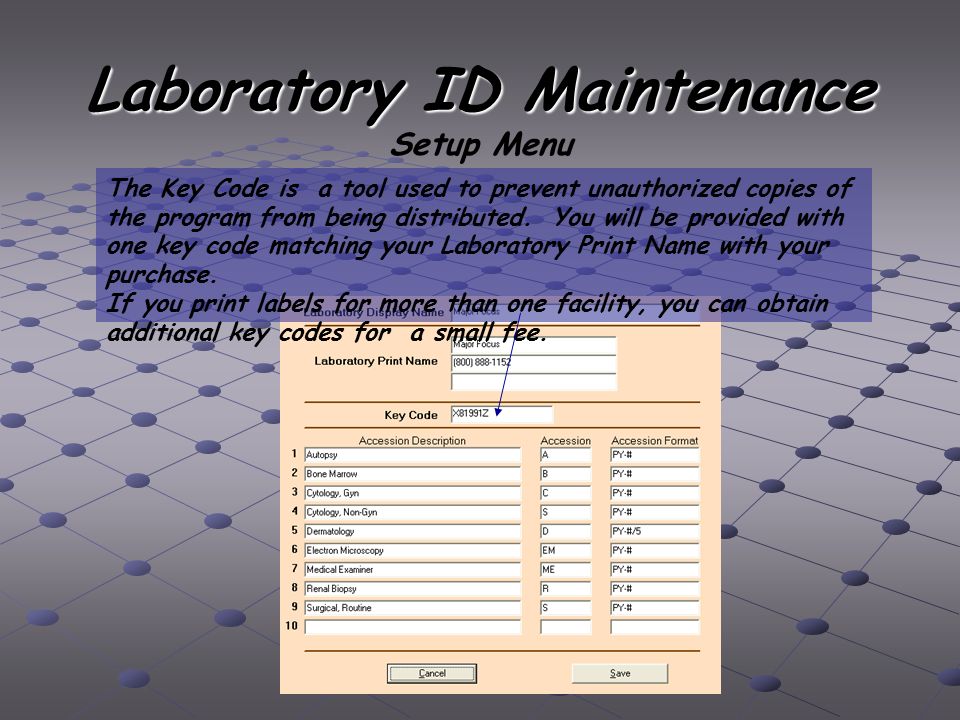Click the Electron Microscopy description field

pyautogui.click(x=413, y=550)
